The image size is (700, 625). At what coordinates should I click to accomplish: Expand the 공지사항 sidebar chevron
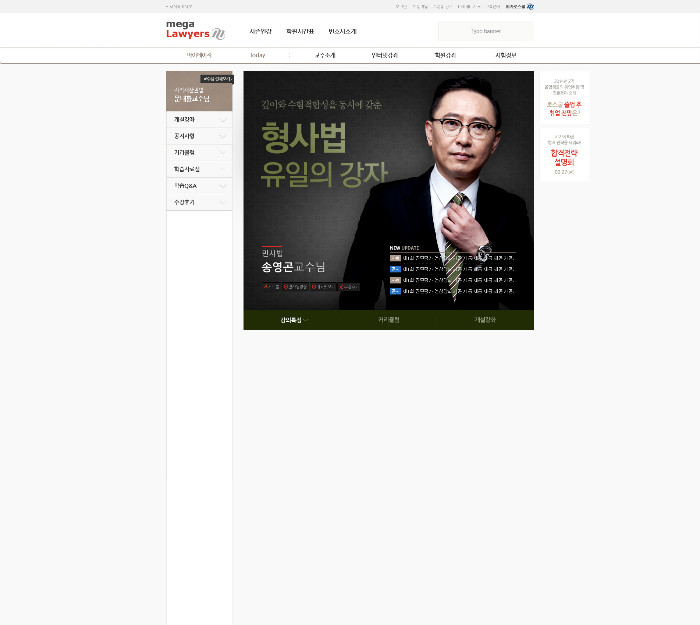(223, 136)
